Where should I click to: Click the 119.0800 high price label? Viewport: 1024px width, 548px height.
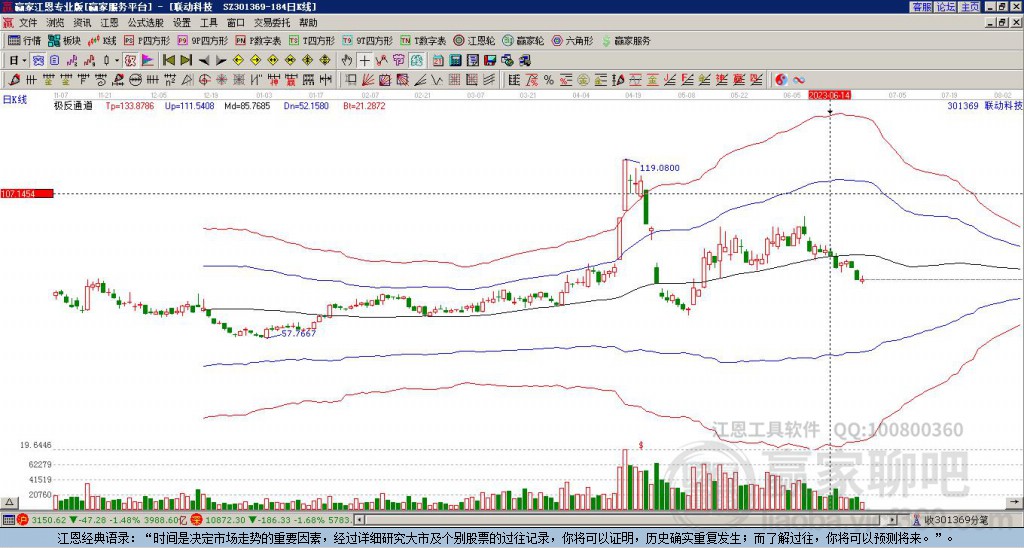click(659, 168)
